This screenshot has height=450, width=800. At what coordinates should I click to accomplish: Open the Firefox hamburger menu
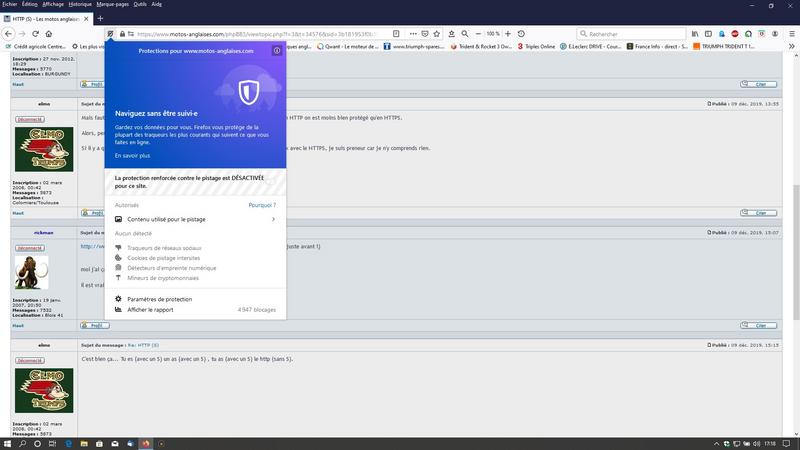tap(792, 34)
